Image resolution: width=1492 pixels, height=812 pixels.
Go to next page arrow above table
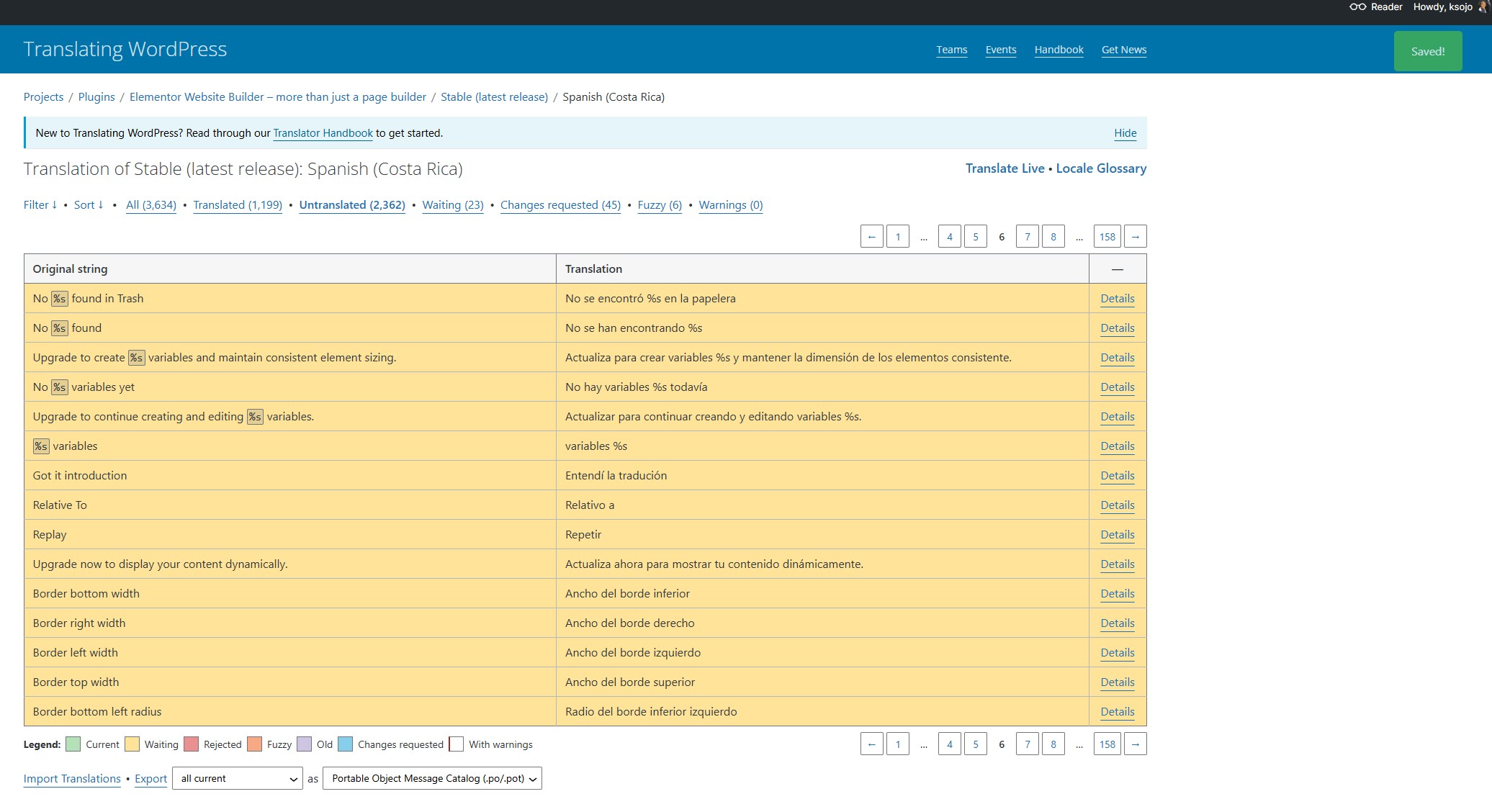[1135, 237]
